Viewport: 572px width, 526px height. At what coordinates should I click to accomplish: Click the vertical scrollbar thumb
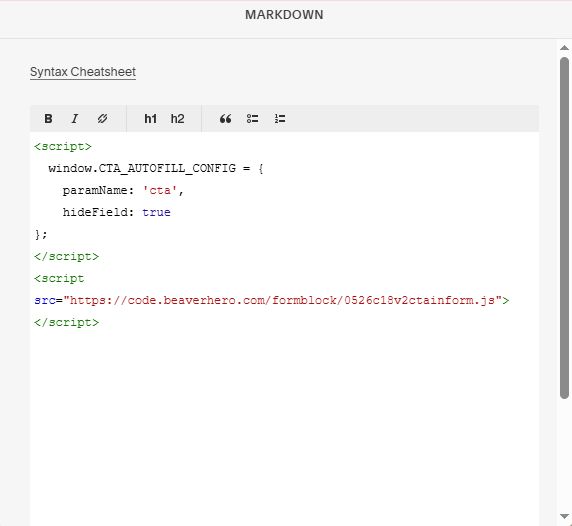564,228
